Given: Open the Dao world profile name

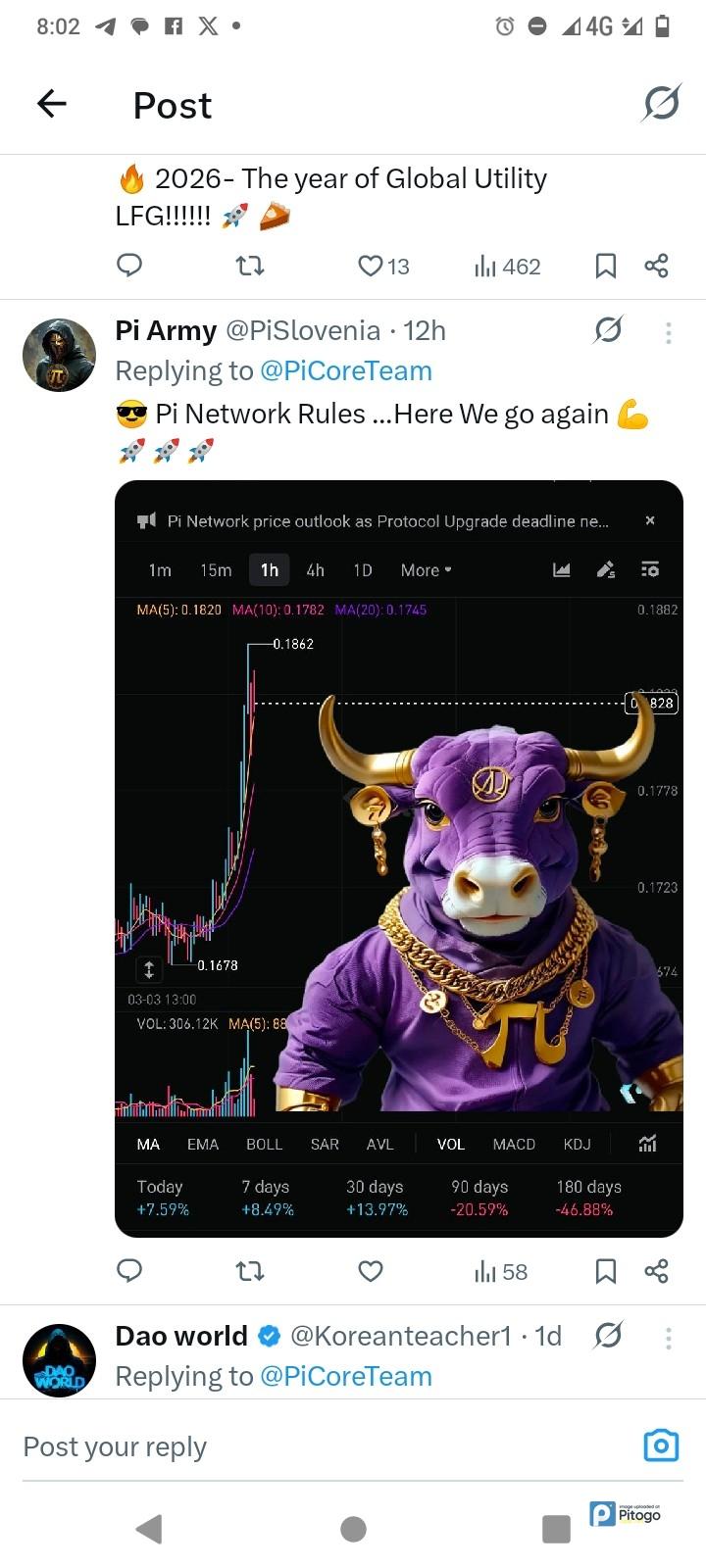Looking at the screenshot, I should 181,1336.
